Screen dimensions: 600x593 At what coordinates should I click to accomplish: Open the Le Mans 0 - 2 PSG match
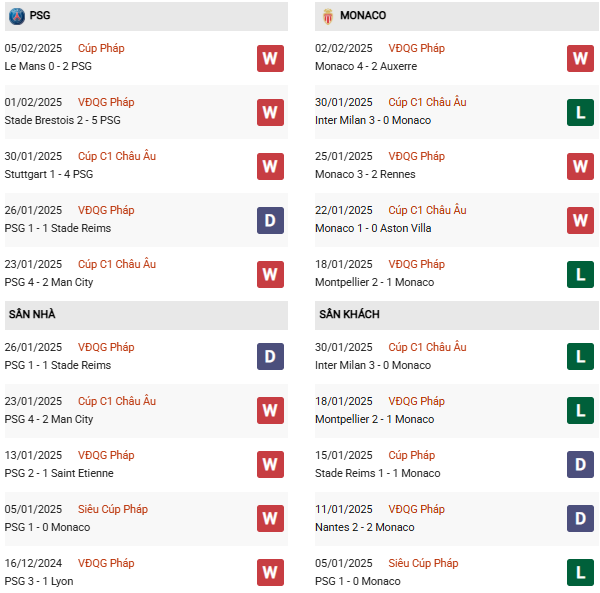tap(48, 66)
